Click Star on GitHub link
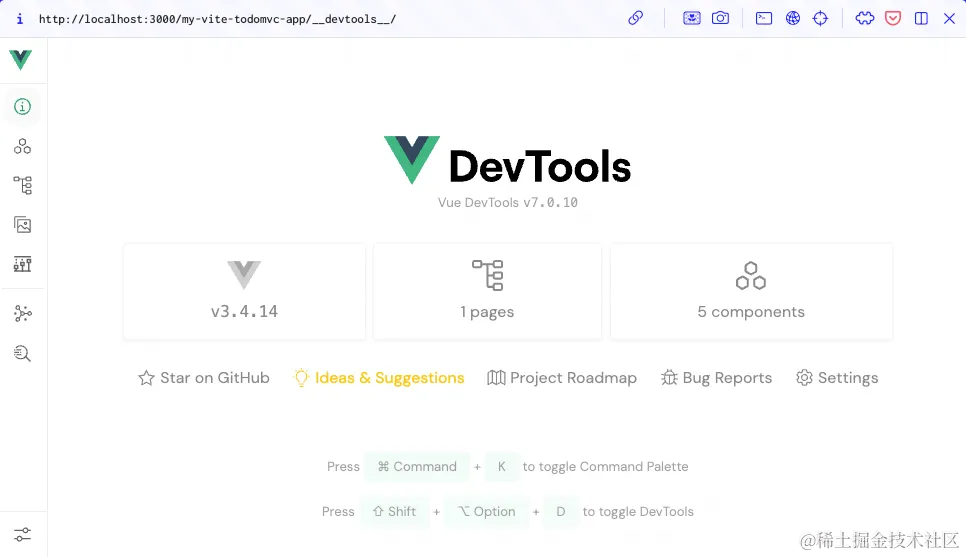This screenshot has width=966, height=557. pos(204,378)
